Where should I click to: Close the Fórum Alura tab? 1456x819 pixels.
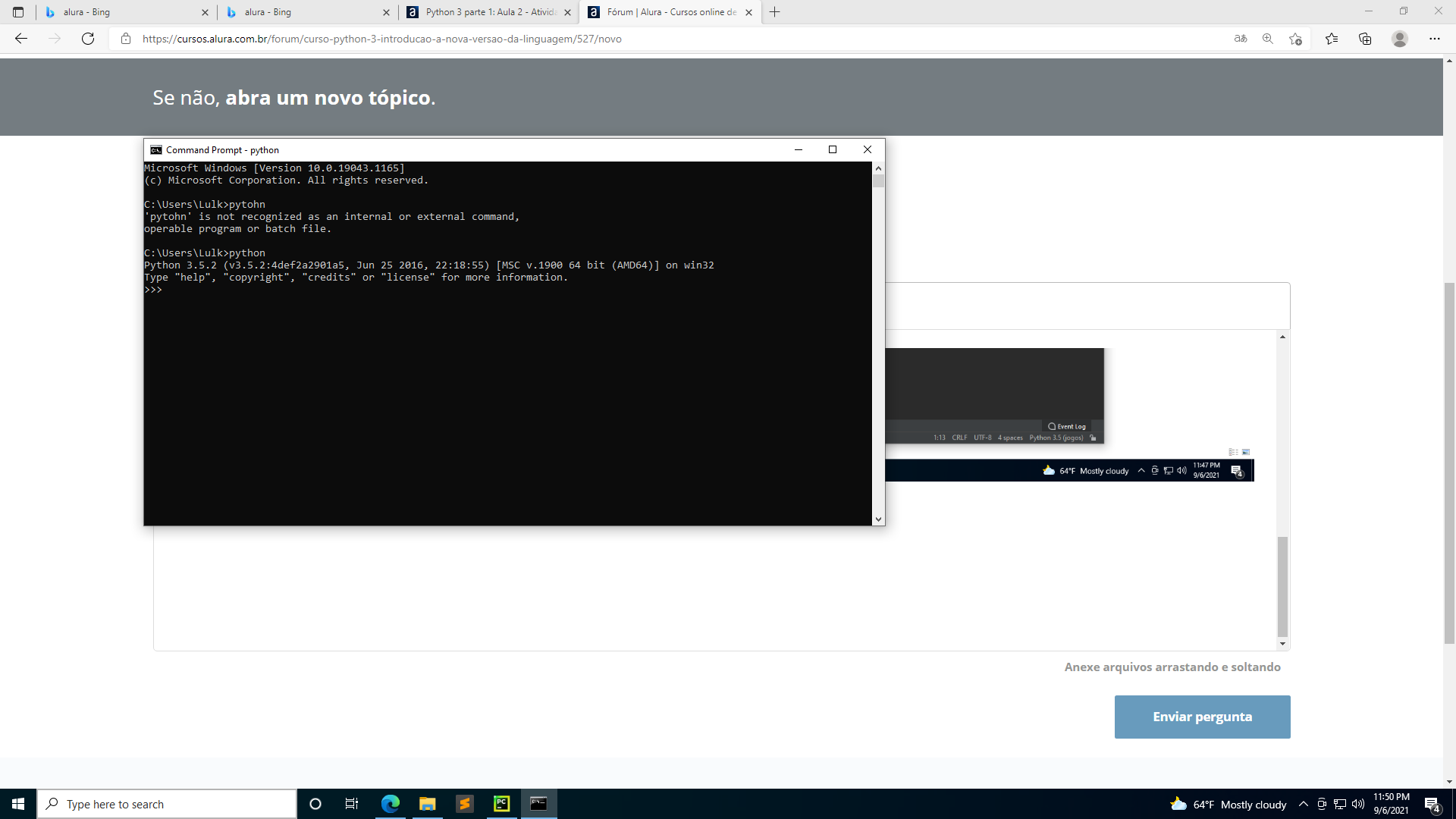tap(748, 12)
